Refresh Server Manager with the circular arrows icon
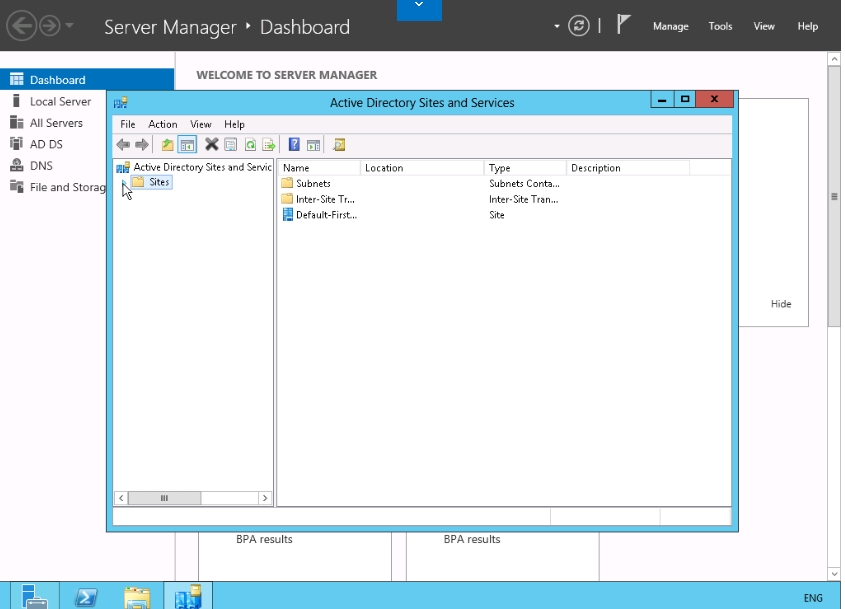 [x=579, y=26]
